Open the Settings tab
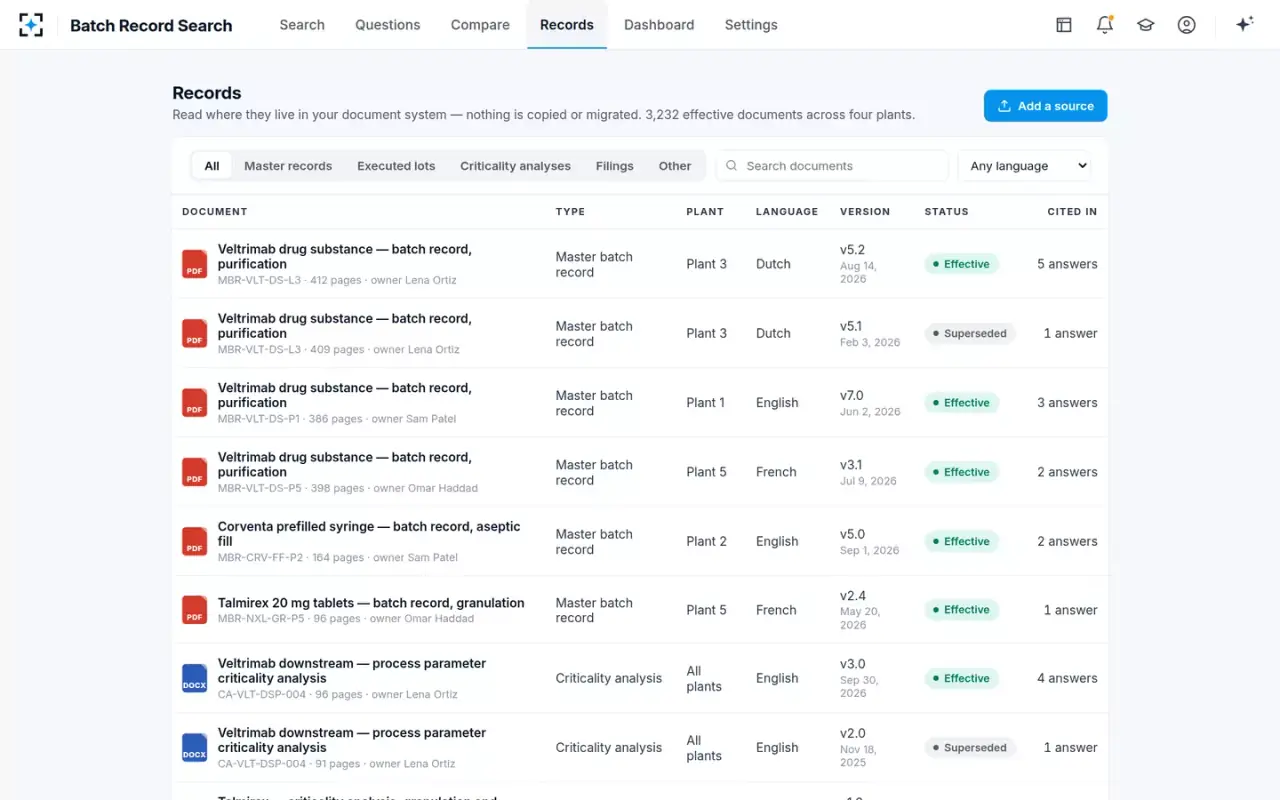The image size is (1280, 800). point(751,25)
